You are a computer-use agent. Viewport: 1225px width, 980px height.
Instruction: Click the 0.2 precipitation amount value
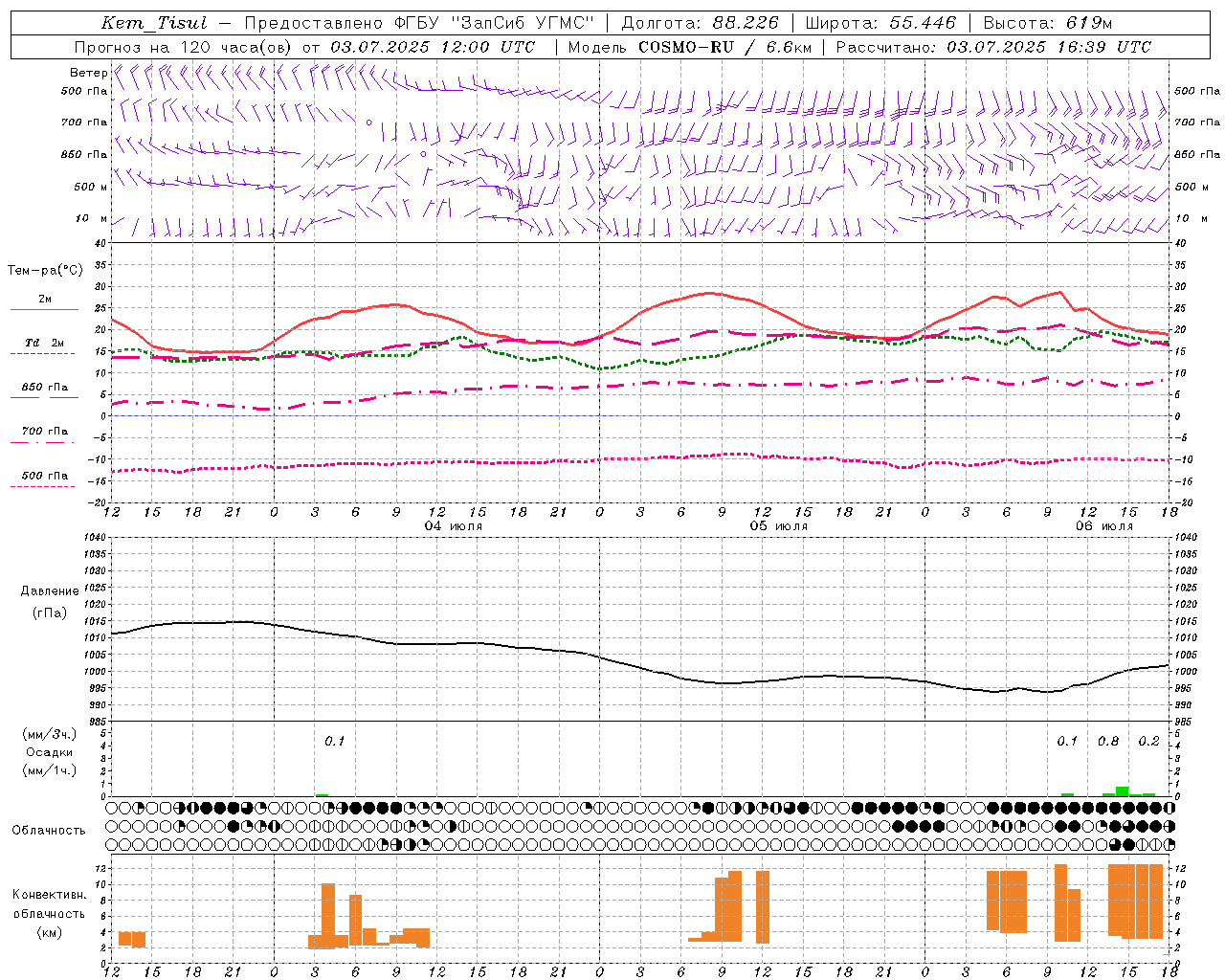[x=1148, y=741]
